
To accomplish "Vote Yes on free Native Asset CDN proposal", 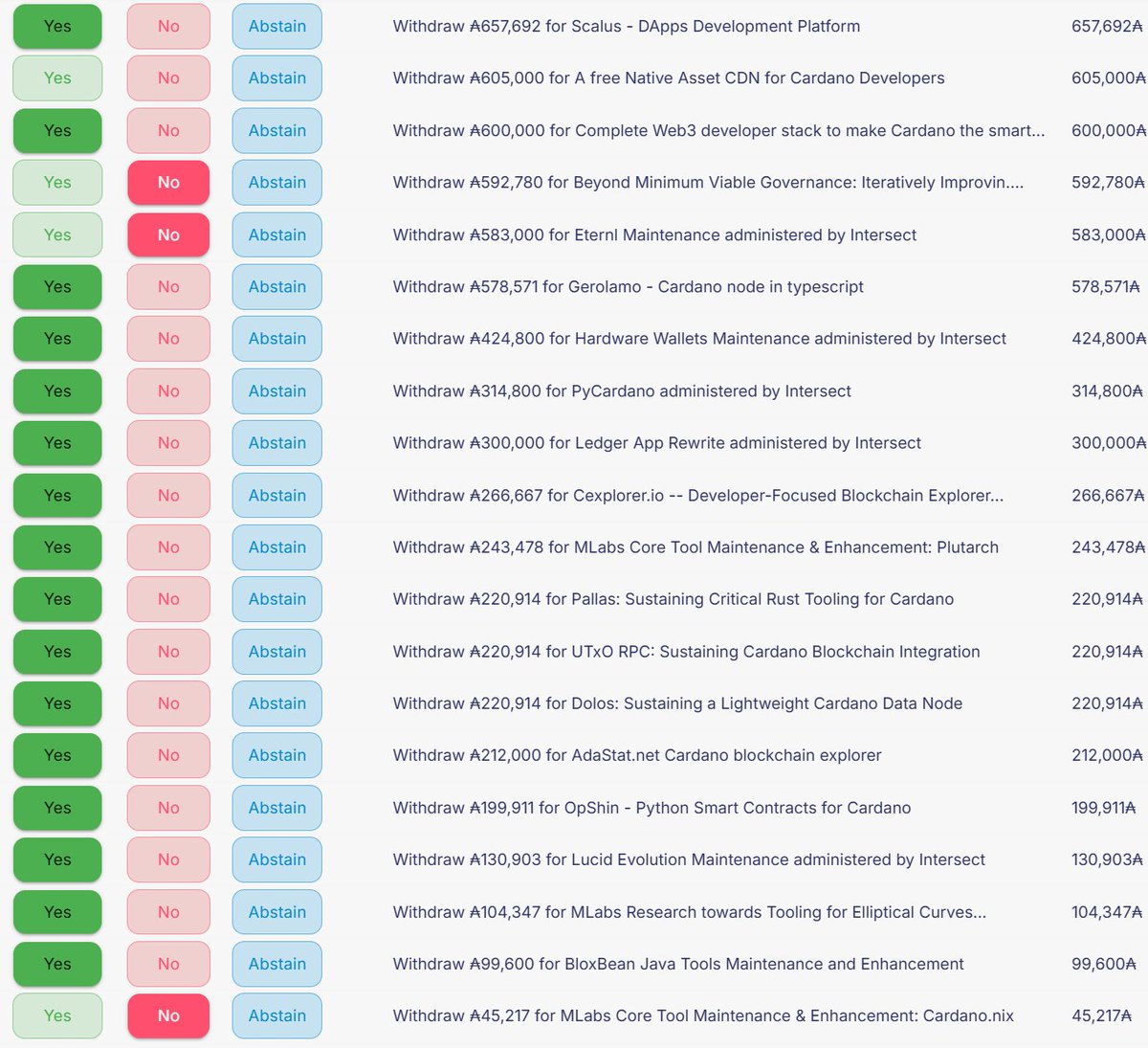I will (57, 78).
